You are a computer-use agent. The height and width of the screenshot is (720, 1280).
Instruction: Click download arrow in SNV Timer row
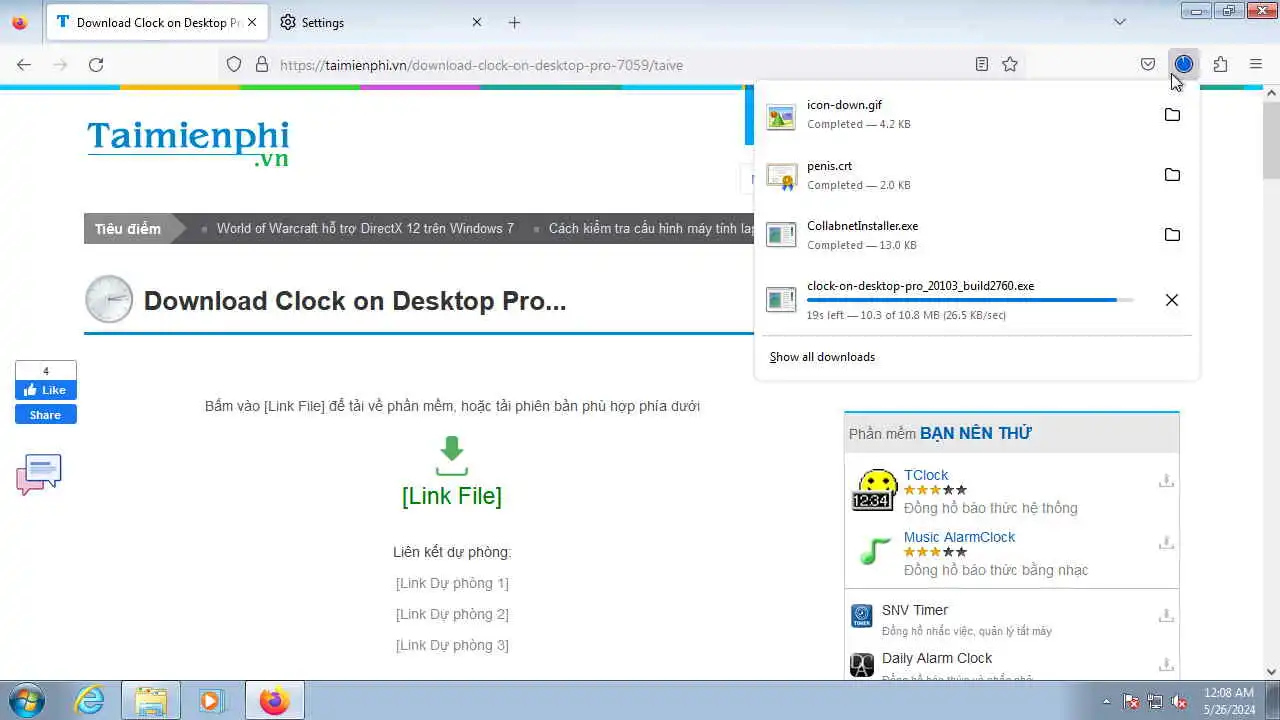tap(1166, 616)
